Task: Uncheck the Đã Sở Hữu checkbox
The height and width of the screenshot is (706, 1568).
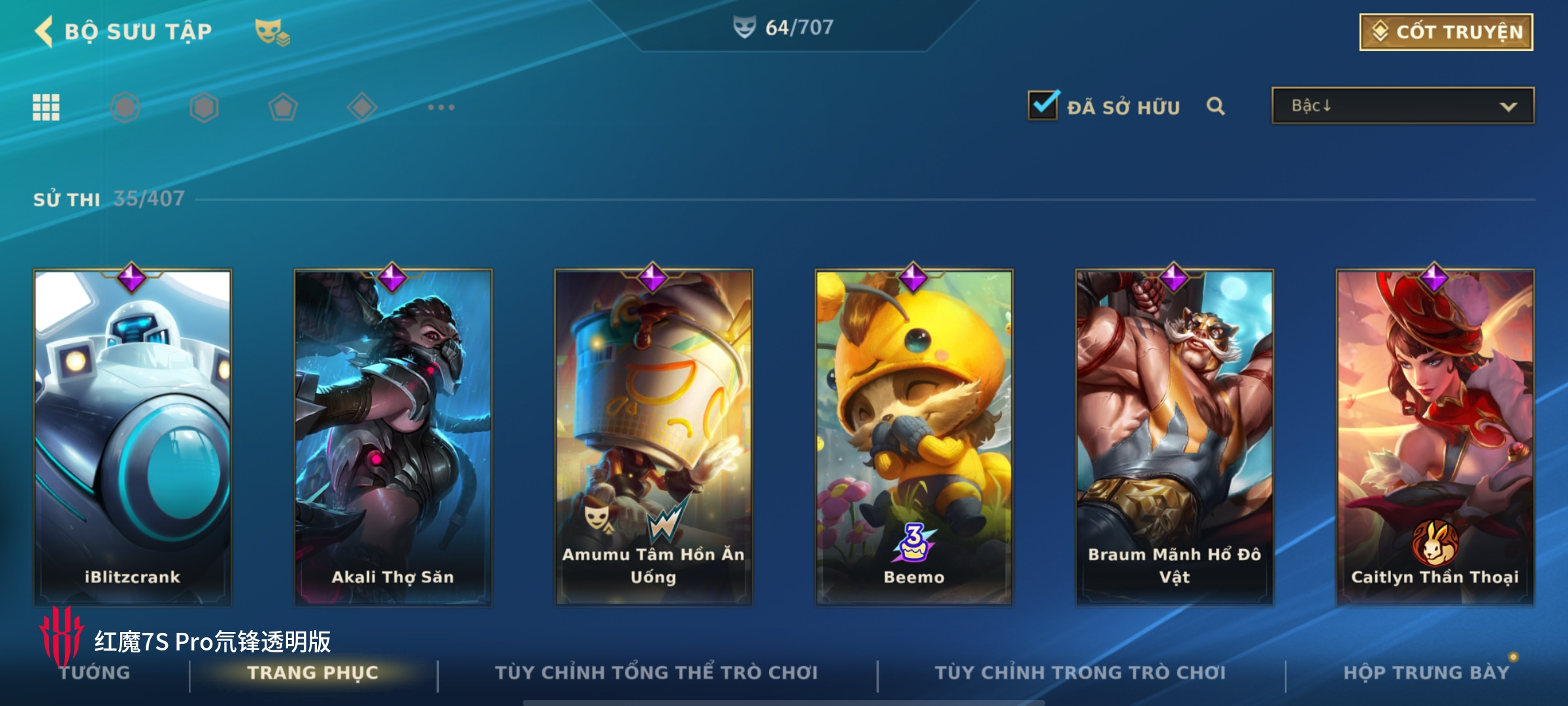Action: (x=1043, y=105)
